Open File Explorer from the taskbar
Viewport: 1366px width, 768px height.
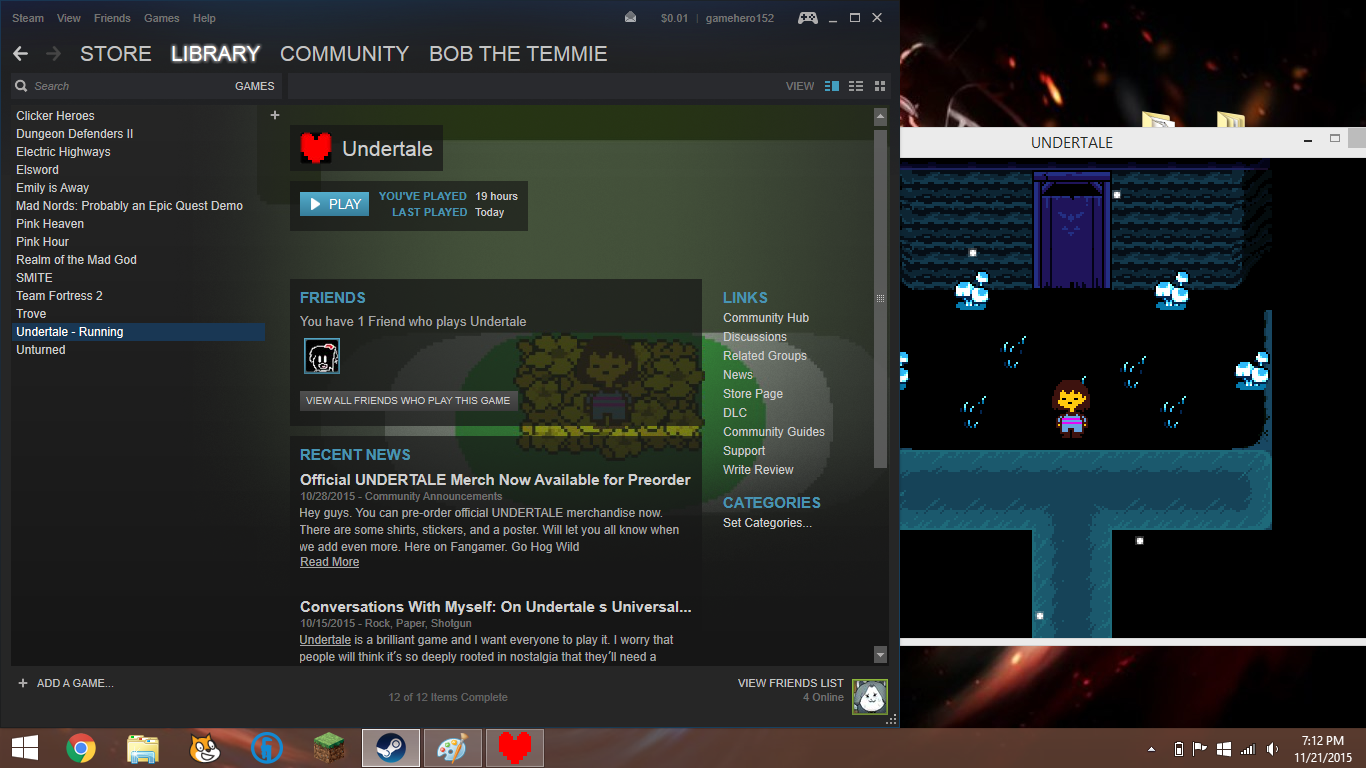[x=143, y=747]
